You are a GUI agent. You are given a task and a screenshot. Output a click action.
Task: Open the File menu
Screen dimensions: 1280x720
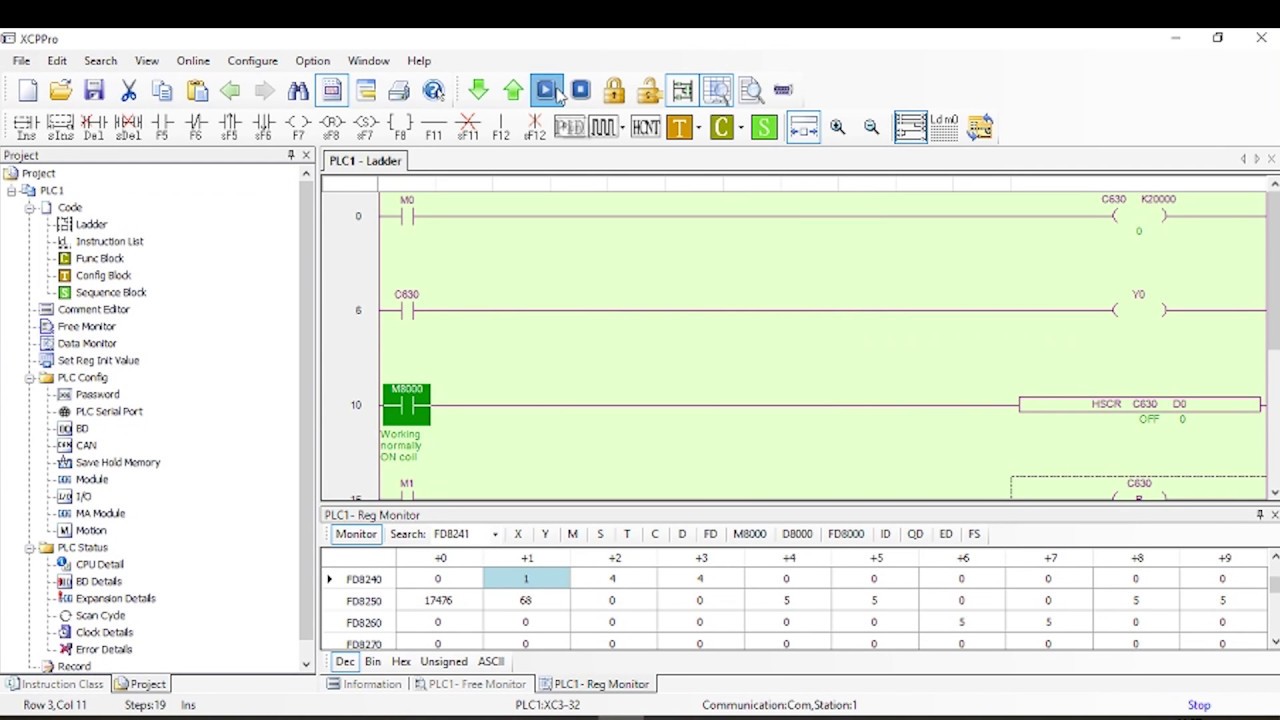coord(21,61)
